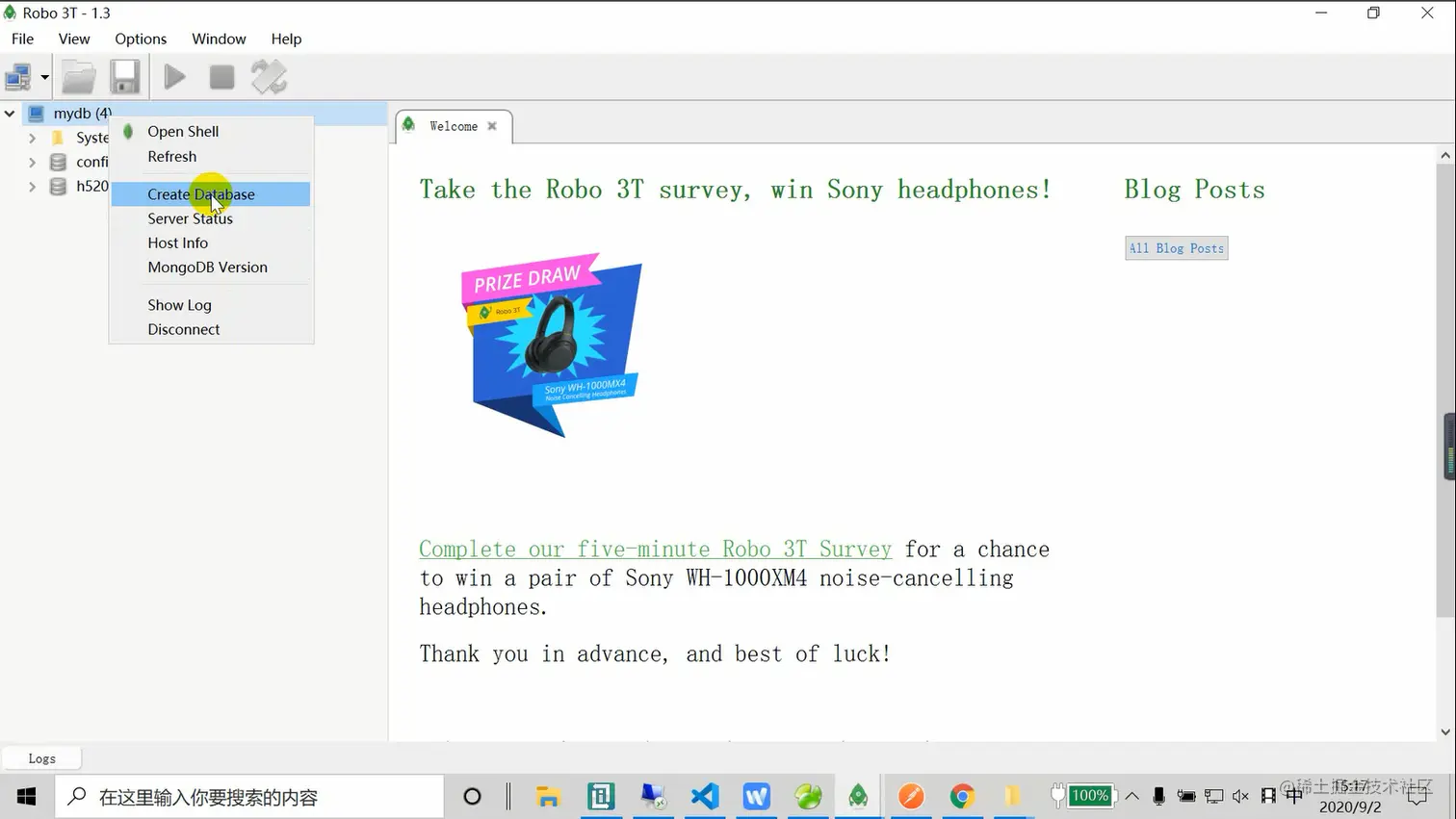Viewport: 1456px width, 819px height.
Task: Open the Options menu
Action: [141, 38]
